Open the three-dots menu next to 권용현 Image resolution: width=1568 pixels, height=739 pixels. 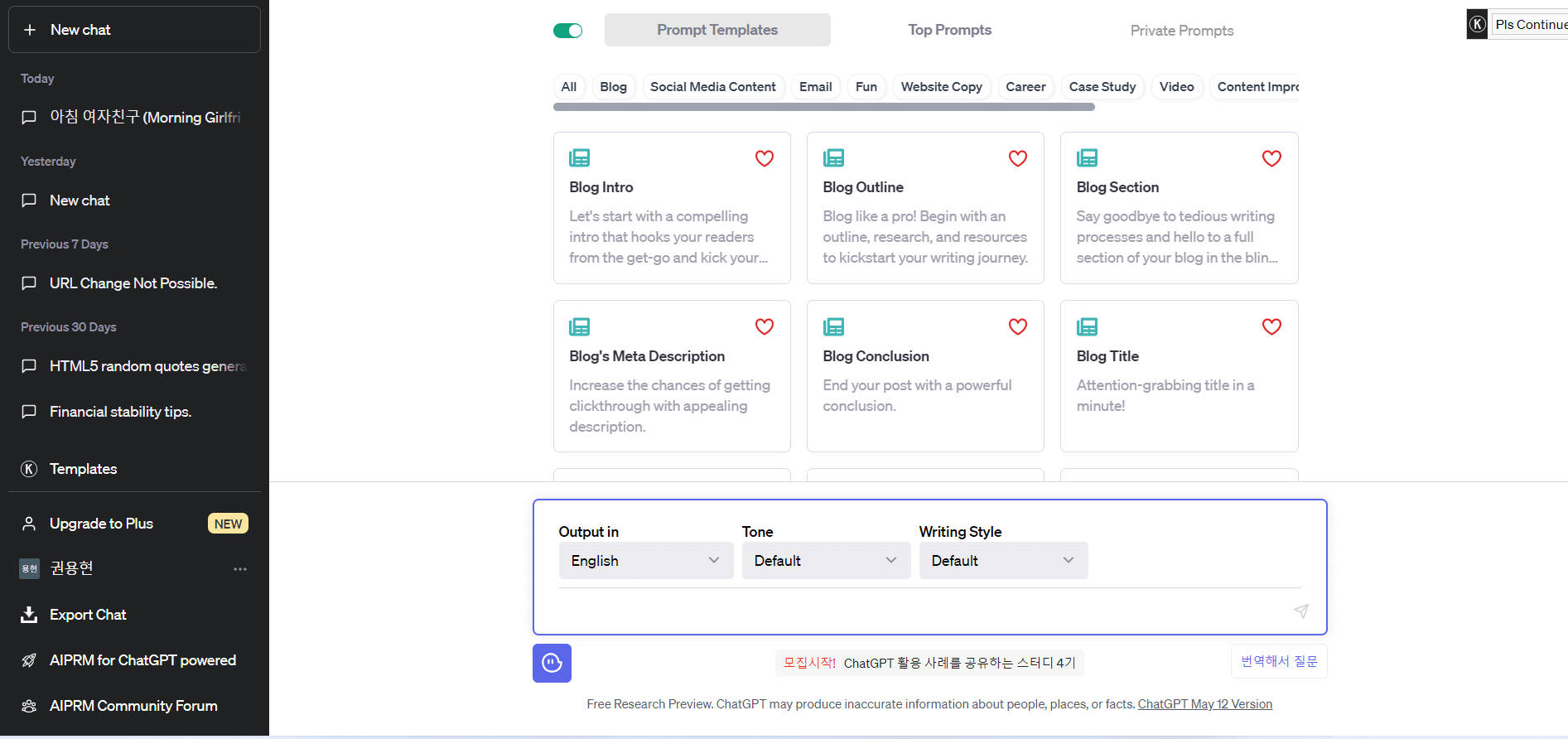(x=240, y=569)
